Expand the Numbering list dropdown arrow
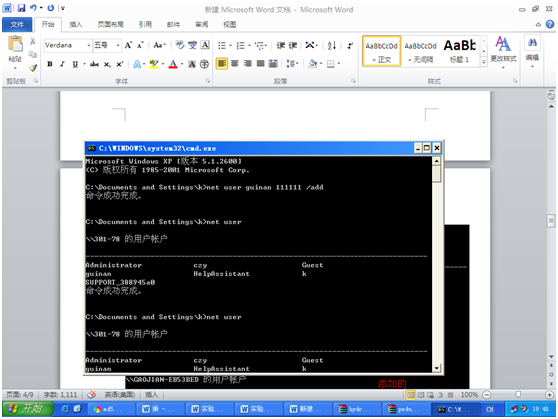The height and width of the screenshot is (419, 558). coord(249,46)
